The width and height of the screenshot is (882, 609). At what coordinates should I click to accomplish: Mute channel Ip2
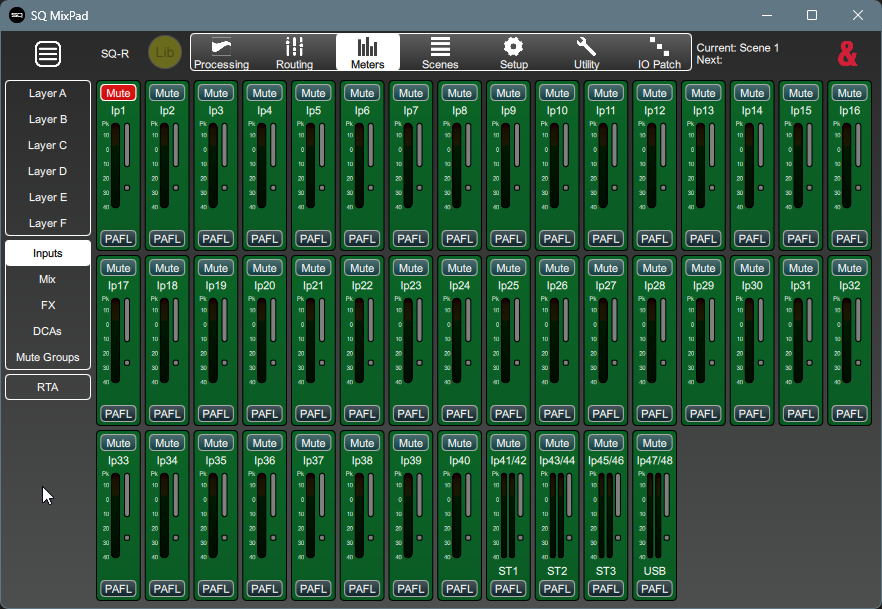click(x=167, y=93)
